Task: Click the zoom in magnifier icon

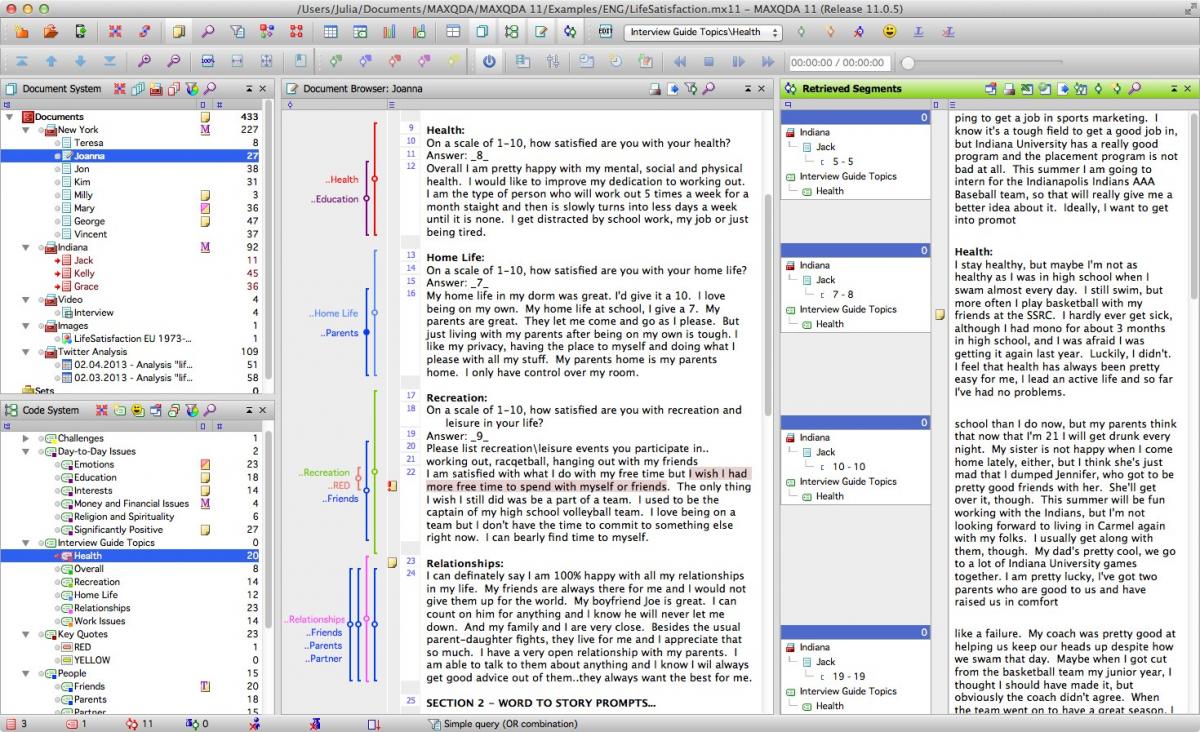Action: (144, 61)
